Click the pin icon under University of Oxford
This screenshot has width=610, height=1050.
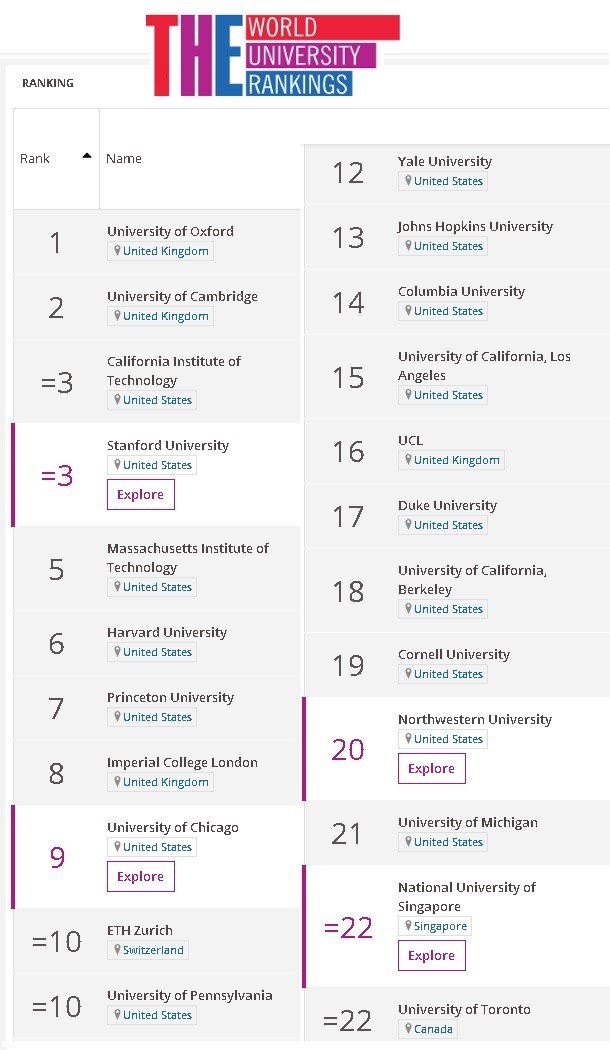click(x=116, y=251)
